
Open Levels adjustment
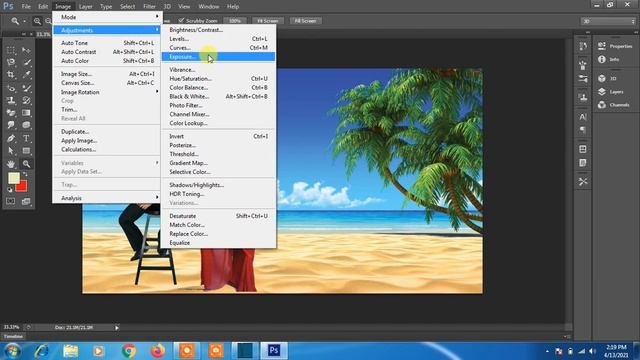click(218, 39)
